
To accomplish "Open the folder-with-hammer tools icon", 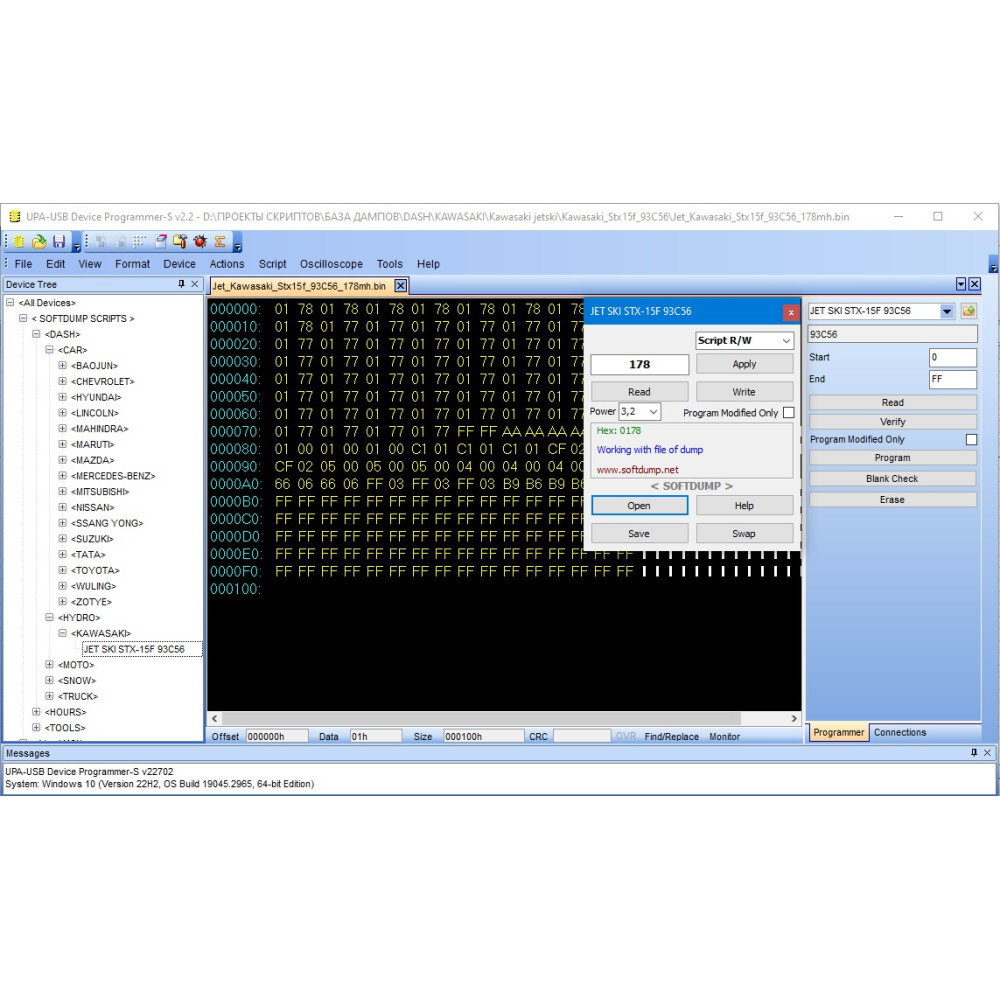I will click(x=180, y=242).
